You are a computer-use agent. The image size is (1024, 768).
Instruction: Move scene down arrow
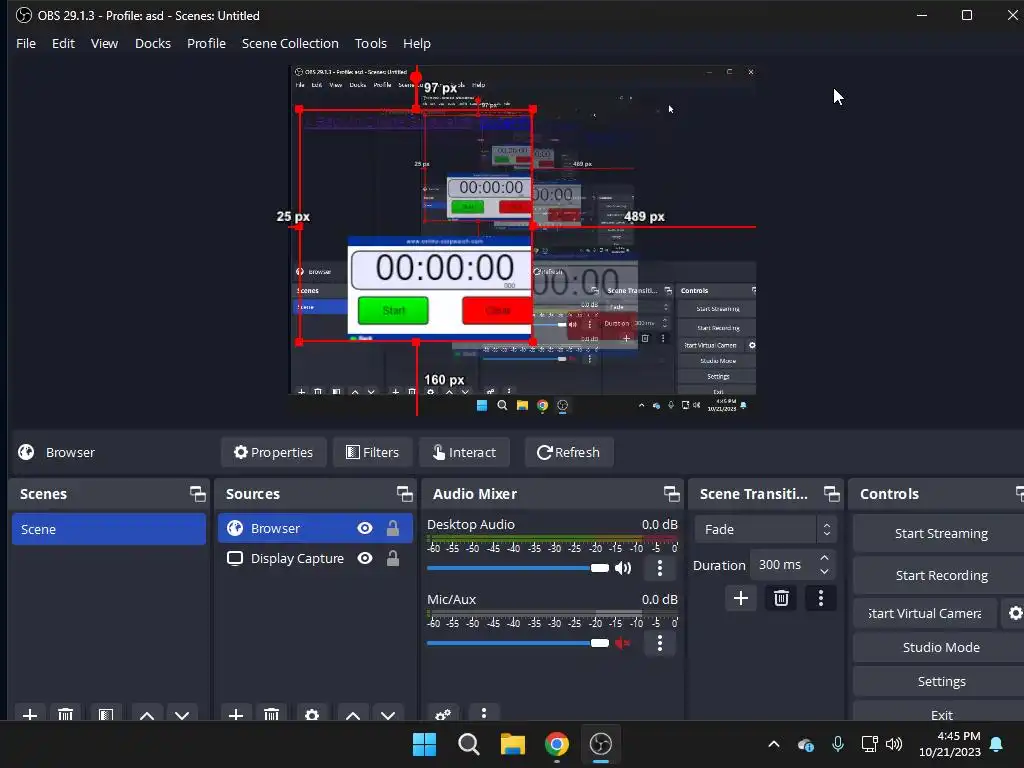182,714
